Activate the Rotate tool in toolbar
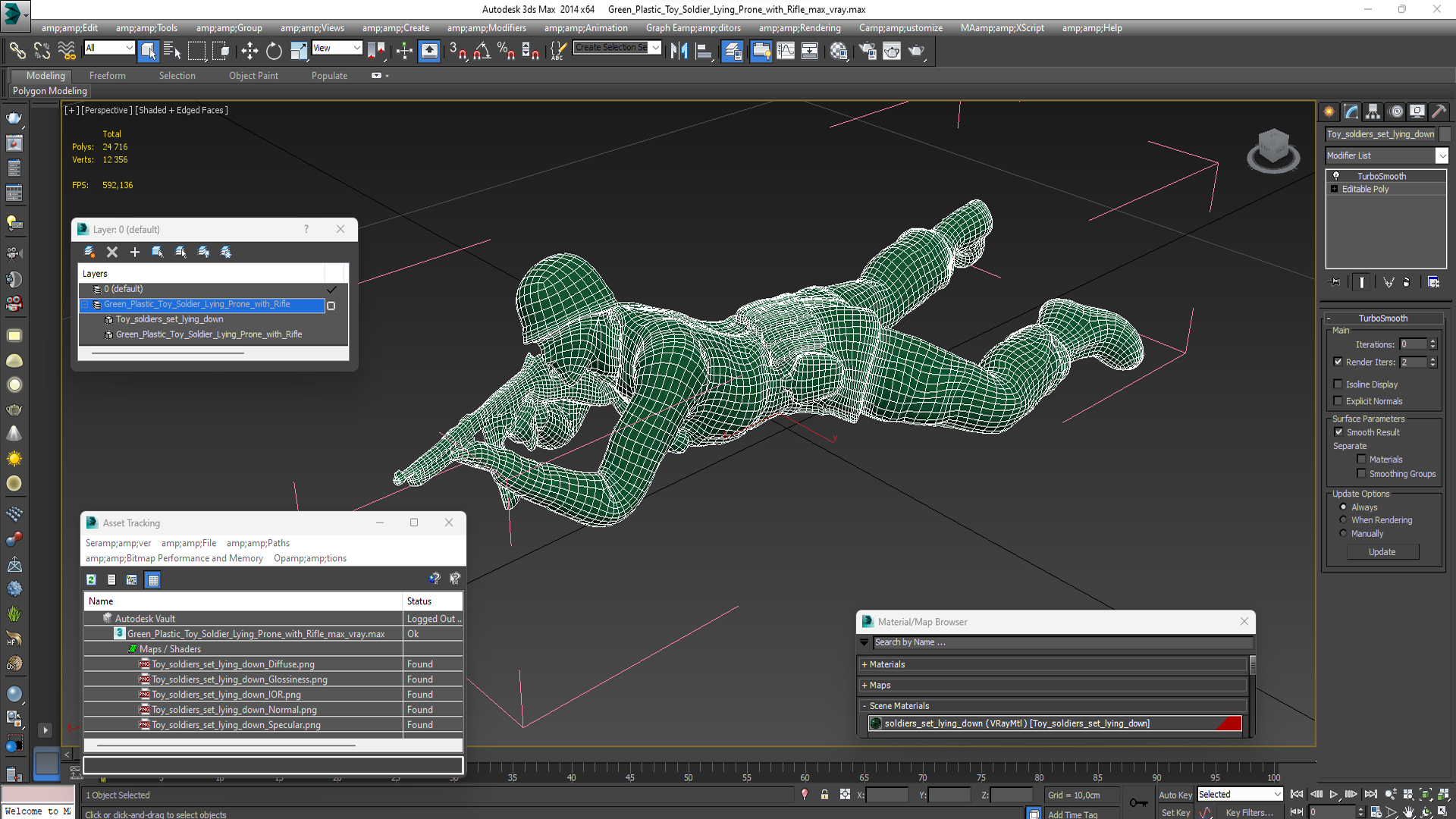 (x=274, y=51)
